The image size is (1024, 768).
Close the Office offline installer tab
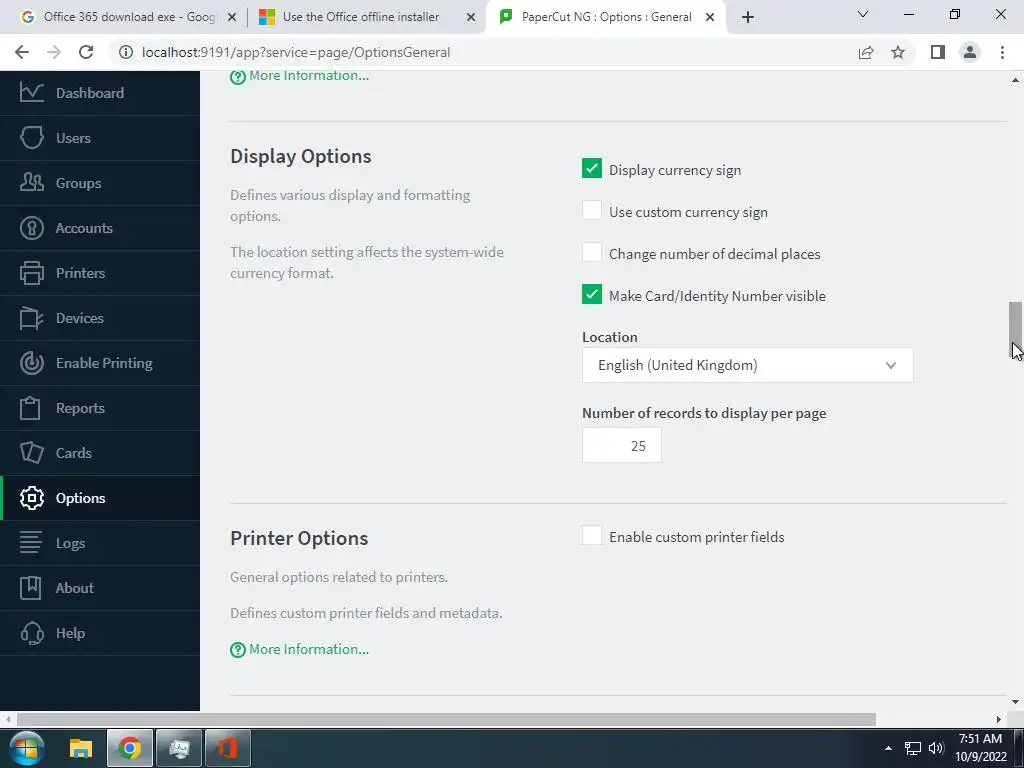471,18
